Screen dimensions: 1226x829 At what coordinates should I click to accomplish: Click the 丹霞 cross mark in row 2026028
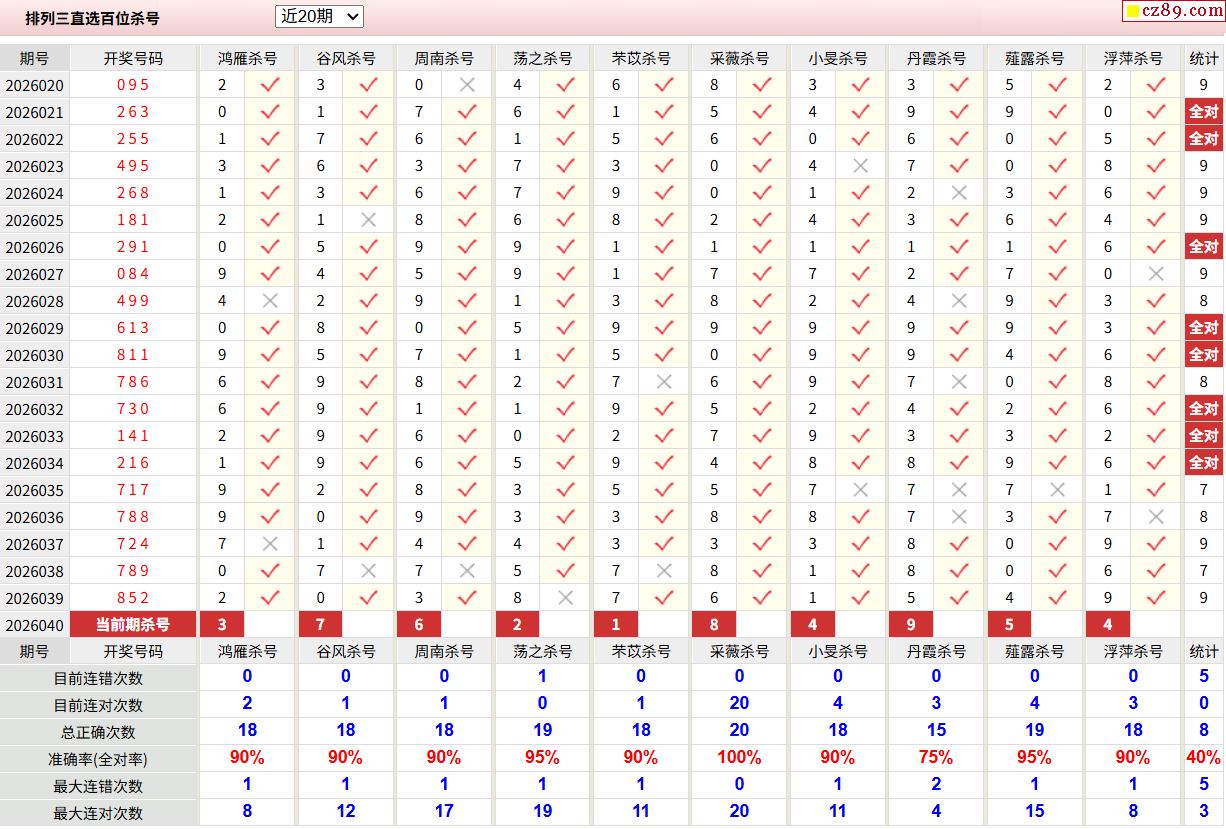point(959,301)
